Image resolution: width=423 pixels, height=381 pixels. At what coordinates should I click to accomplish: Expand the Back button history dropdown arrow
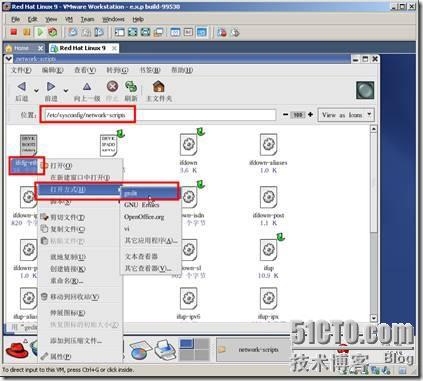click(x=36, y=90)
